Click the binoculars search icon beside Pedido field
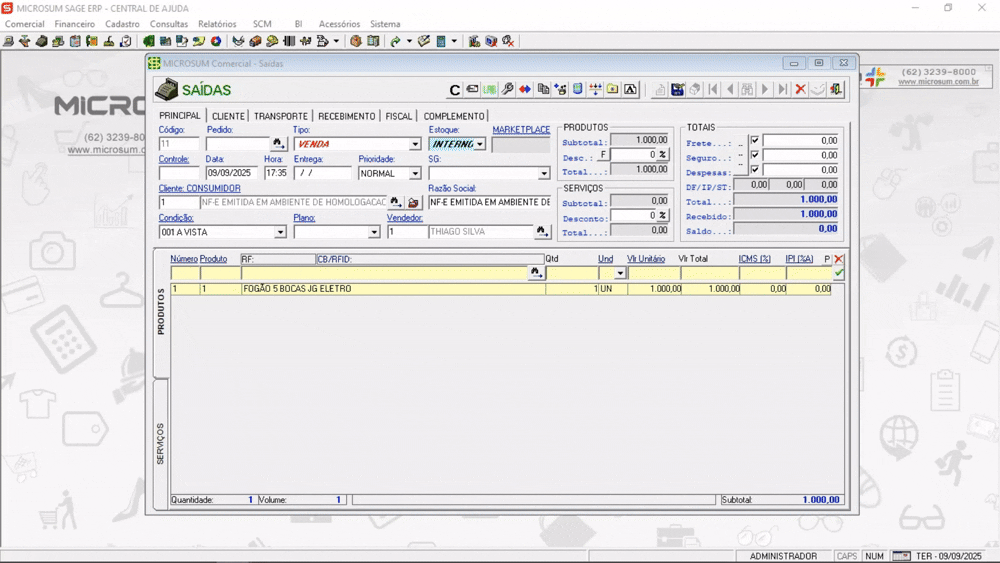 tap(279, 143)
